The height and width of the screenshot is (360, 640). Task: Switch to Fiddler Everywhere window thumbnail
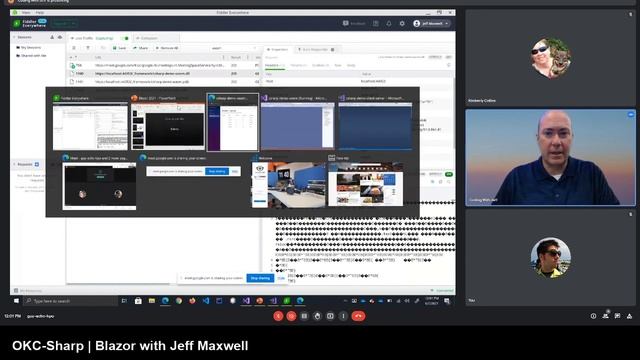coord(90,123)
